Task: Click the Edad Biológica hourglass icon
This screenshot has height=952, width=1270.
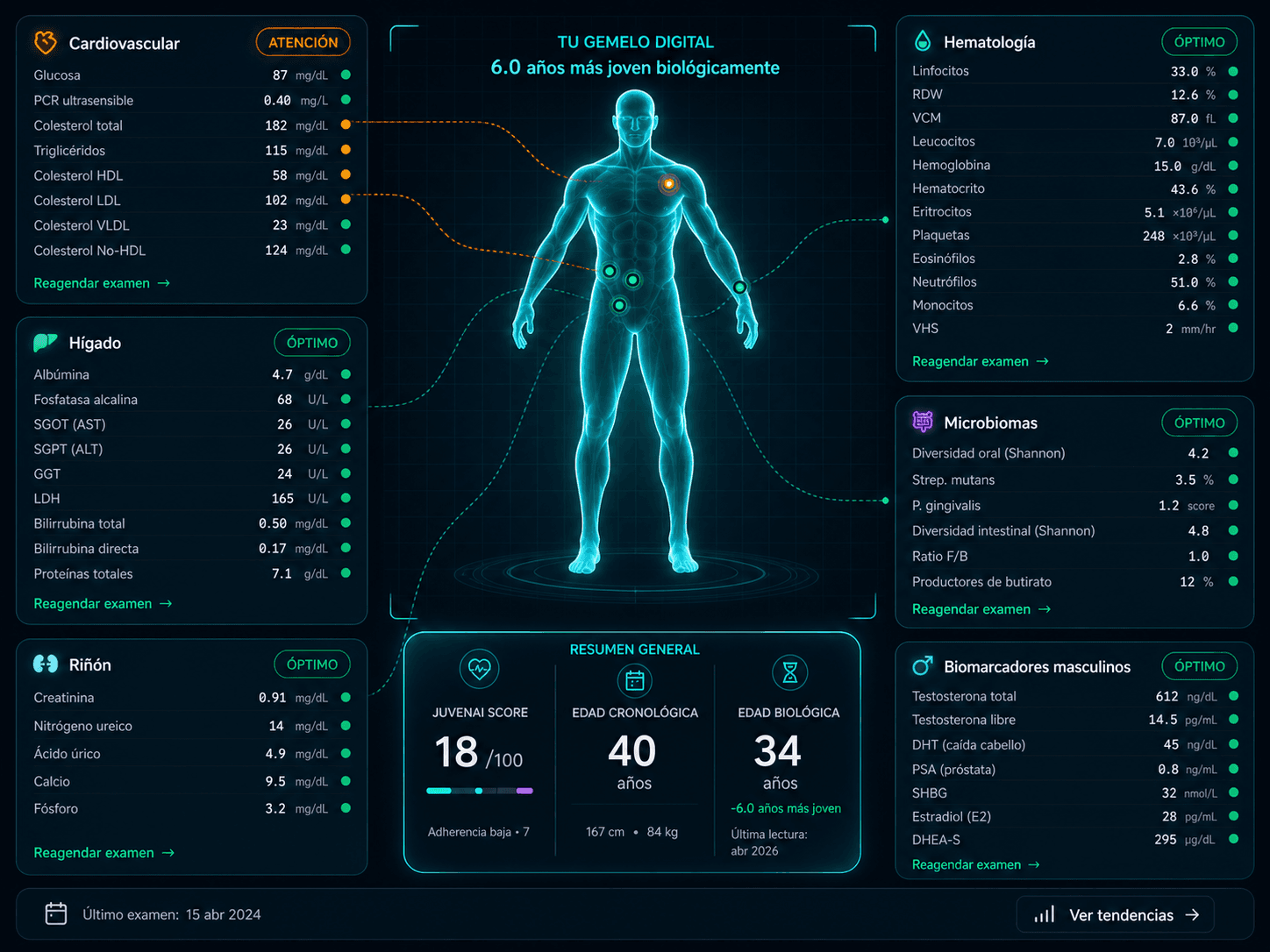Action: 790,672
